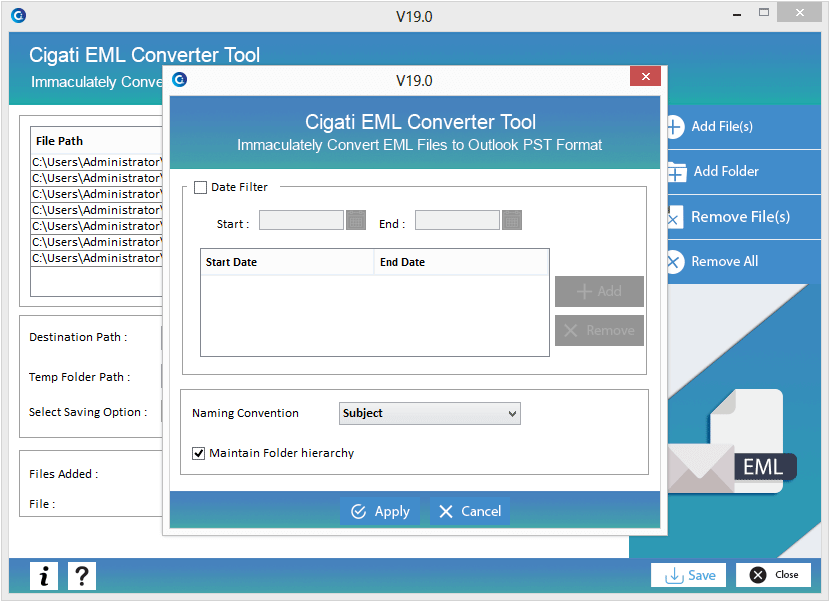Click the File Path column header
The image size is (830, 602).
96,141
